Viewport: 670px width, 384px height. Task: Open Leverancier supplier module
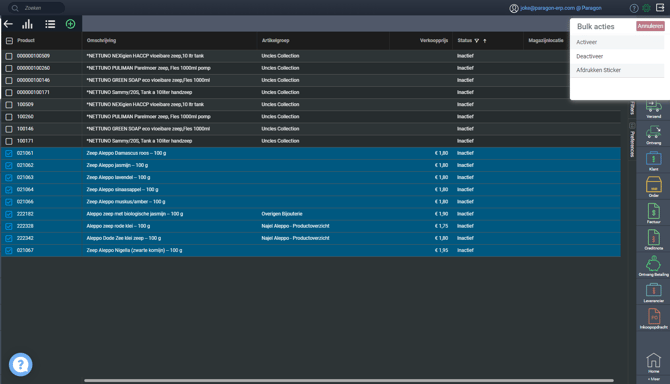point(653,293)
